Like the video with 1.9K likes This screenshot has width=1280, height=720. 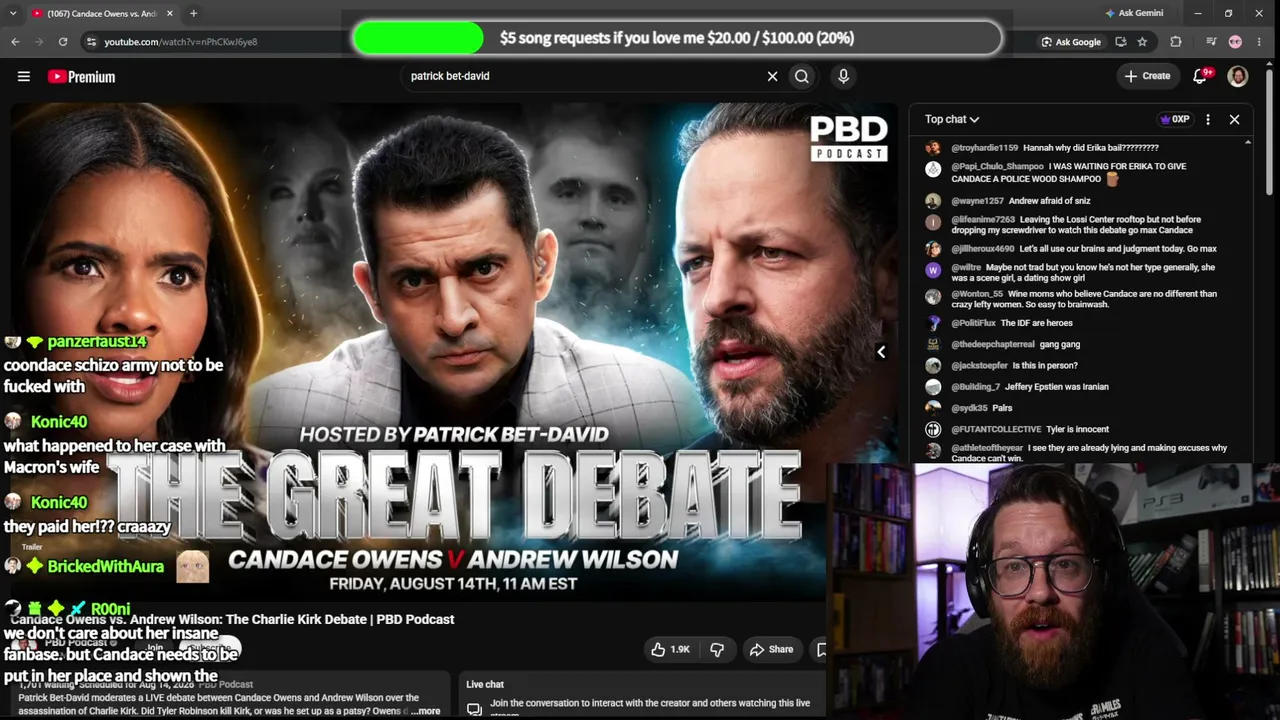pyautogui.click(x=671, y=649)
